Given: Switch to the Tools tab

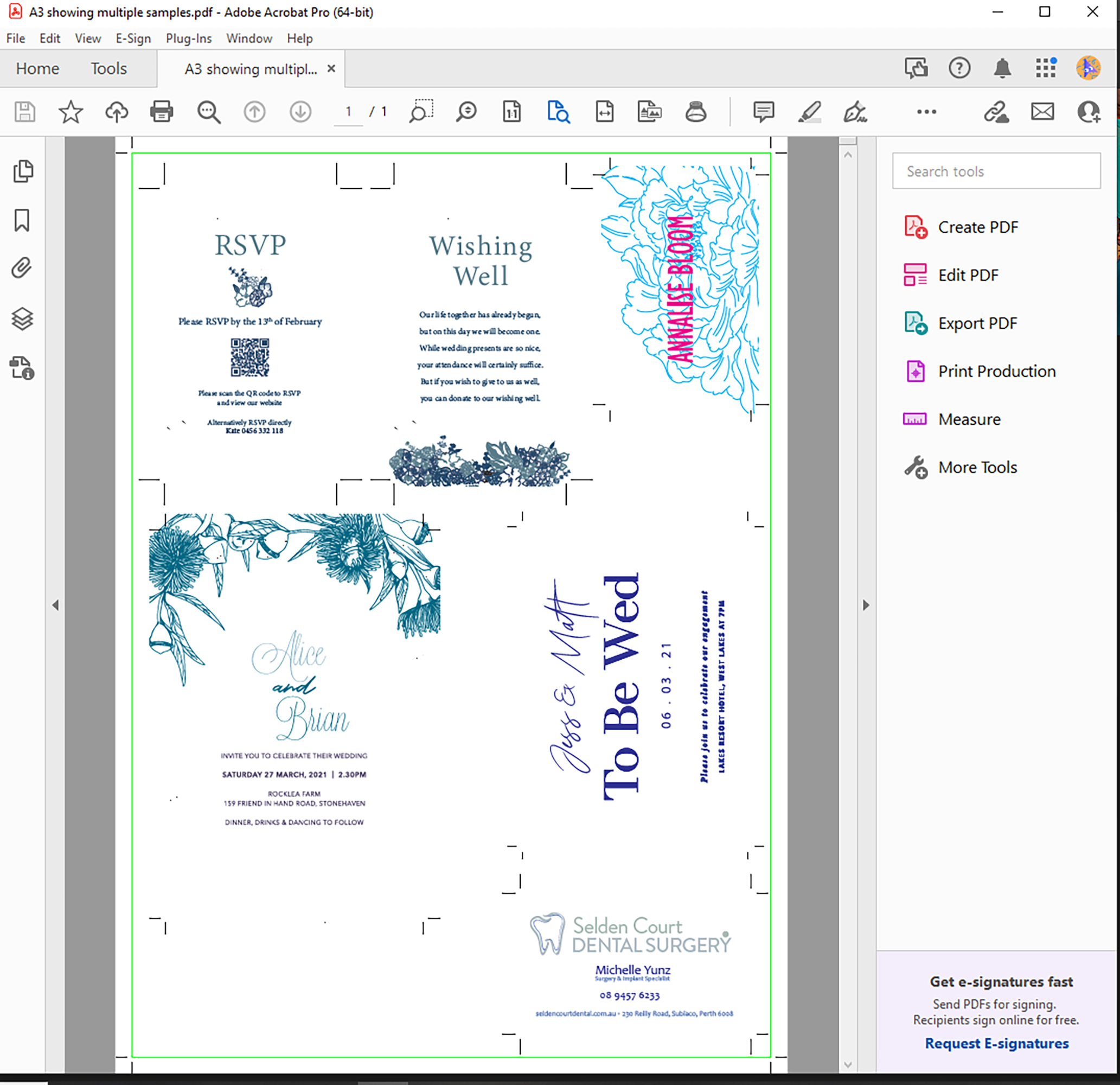Looking at the screenshot, I should pyautogui.click(x=108, y=68).
